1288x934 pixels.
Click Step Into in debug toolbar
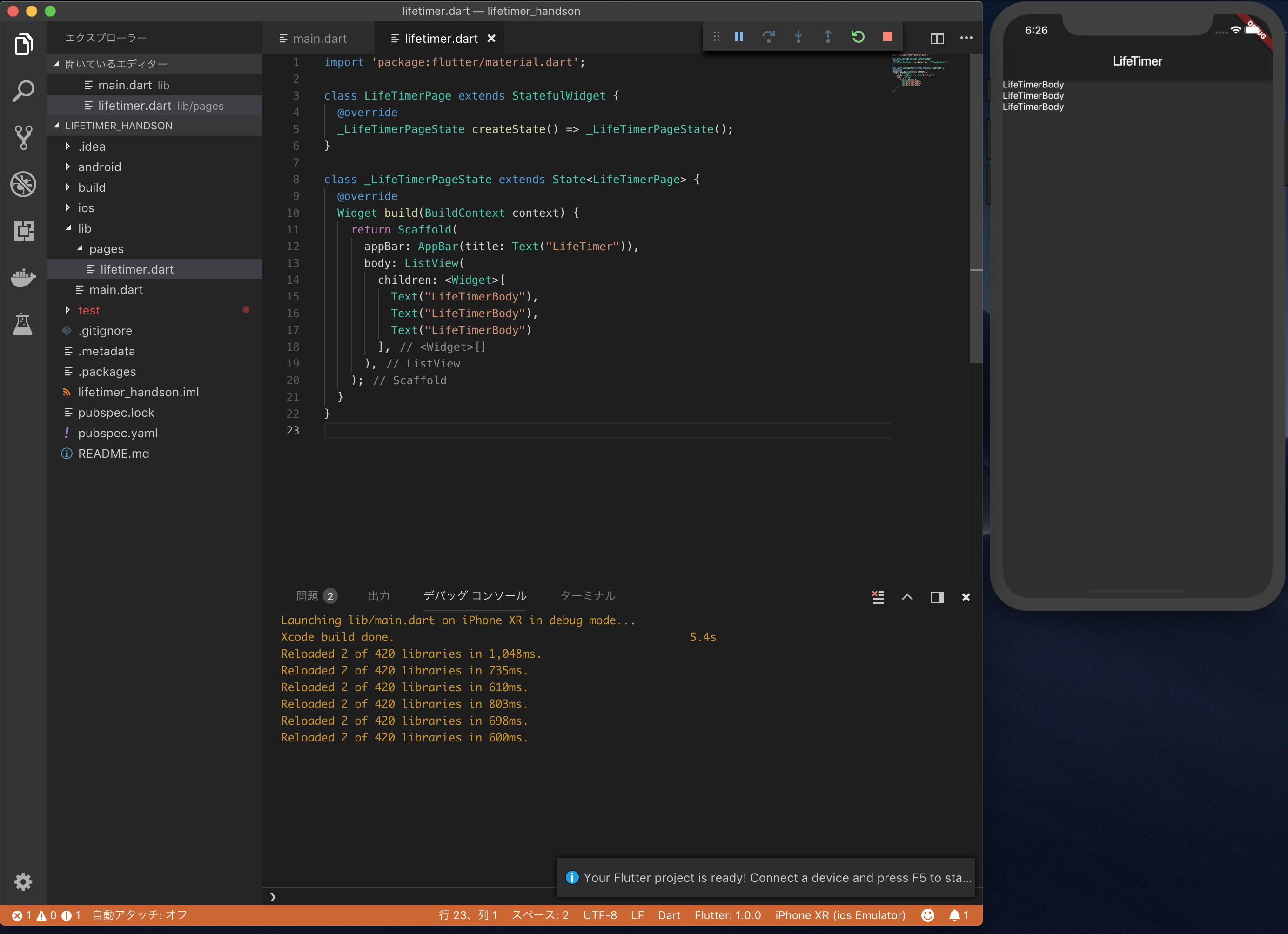point(798,37)
